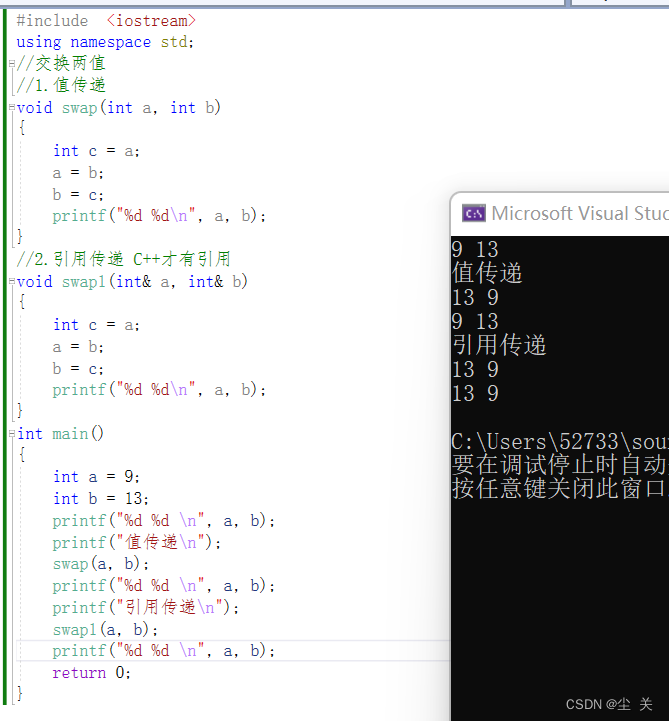Click the 'printf("引用传递\n");' line

coord(146,608)
